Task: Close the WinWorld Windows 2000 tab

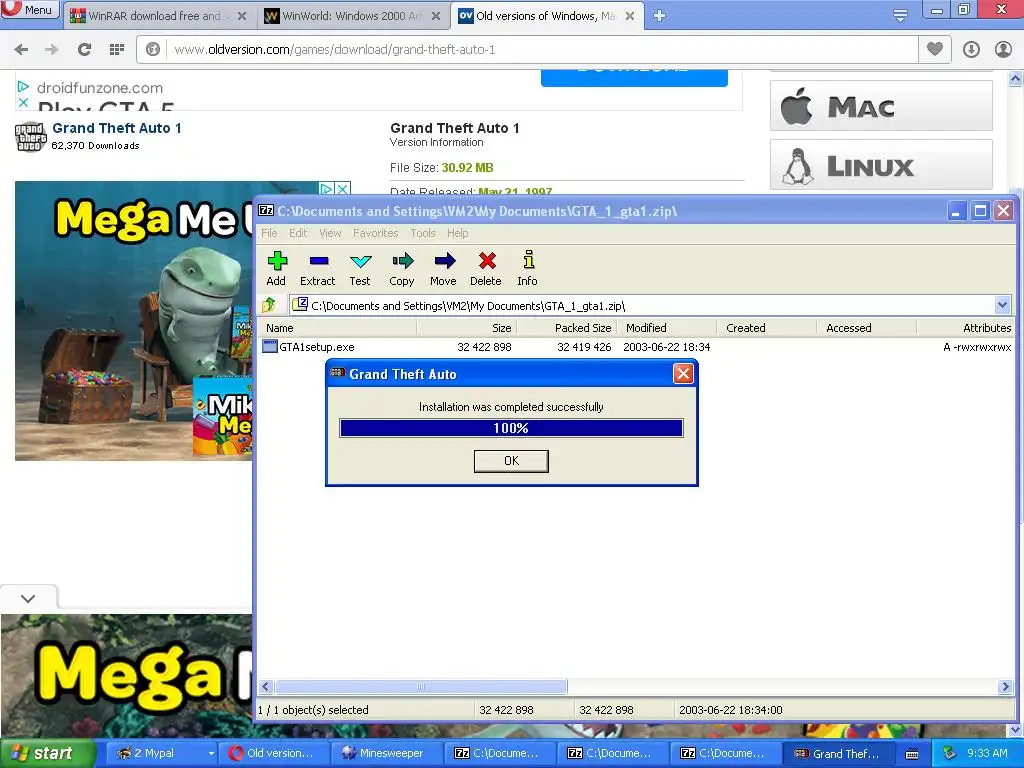Action: (x=436, y=16)
